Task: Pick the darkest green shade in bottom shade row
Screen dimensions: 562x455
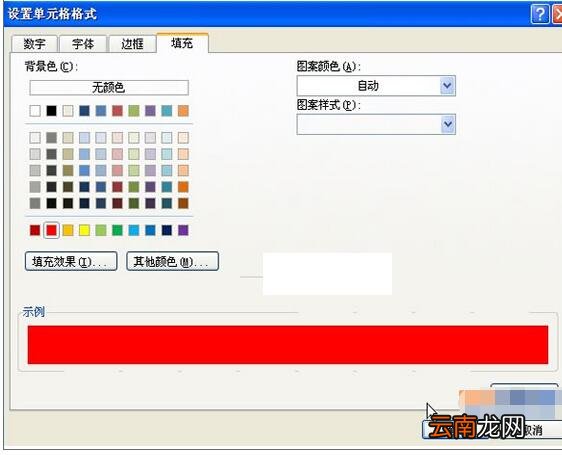Action: point(134,203)
